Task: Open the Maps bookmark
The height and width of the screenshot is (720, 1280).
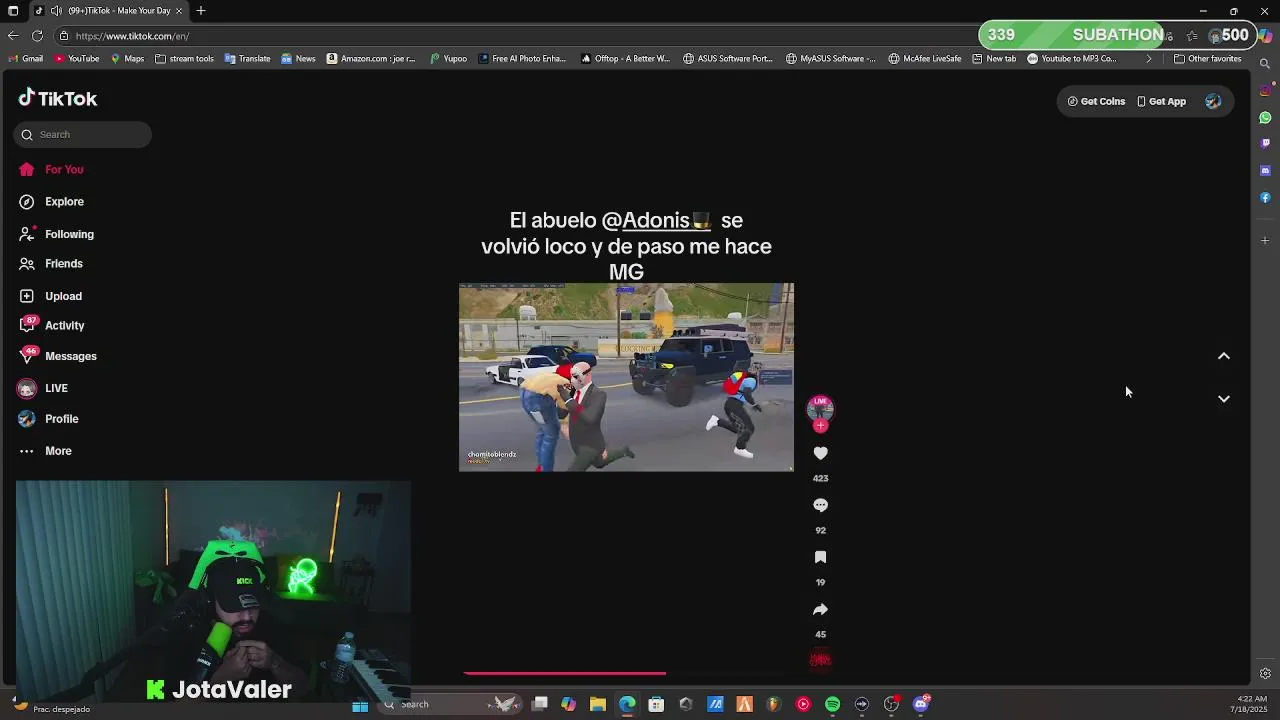Action: point(127,59)
